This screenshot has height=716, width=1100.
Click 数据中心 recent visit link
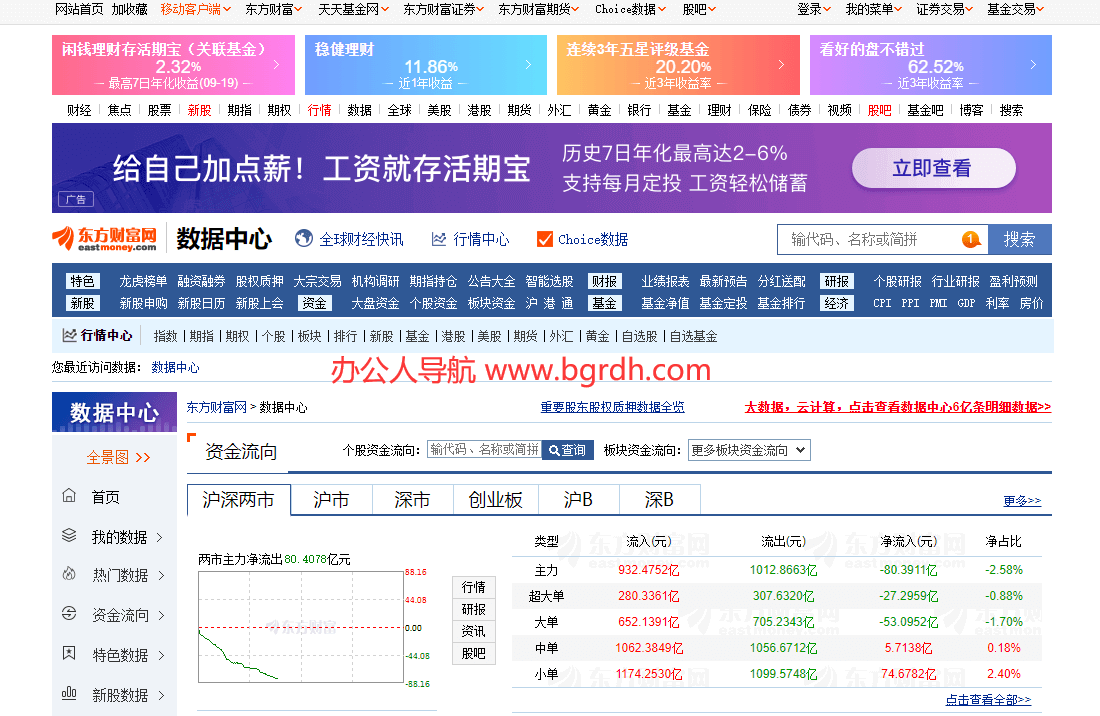(175, 367)
